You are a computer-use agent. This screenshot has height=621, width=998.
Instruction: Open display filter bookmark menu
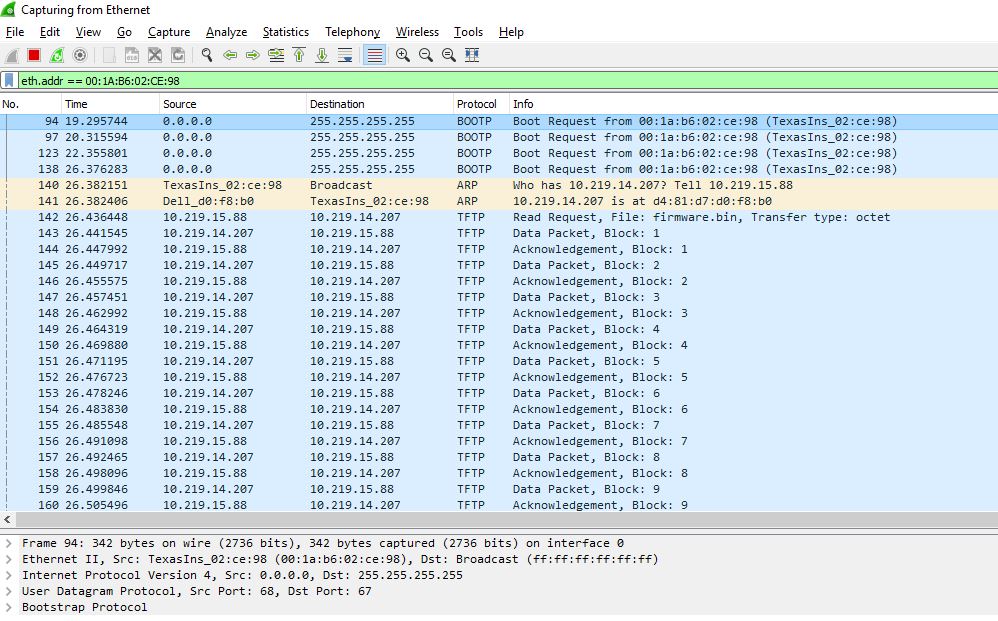click(x=9, y=80)
